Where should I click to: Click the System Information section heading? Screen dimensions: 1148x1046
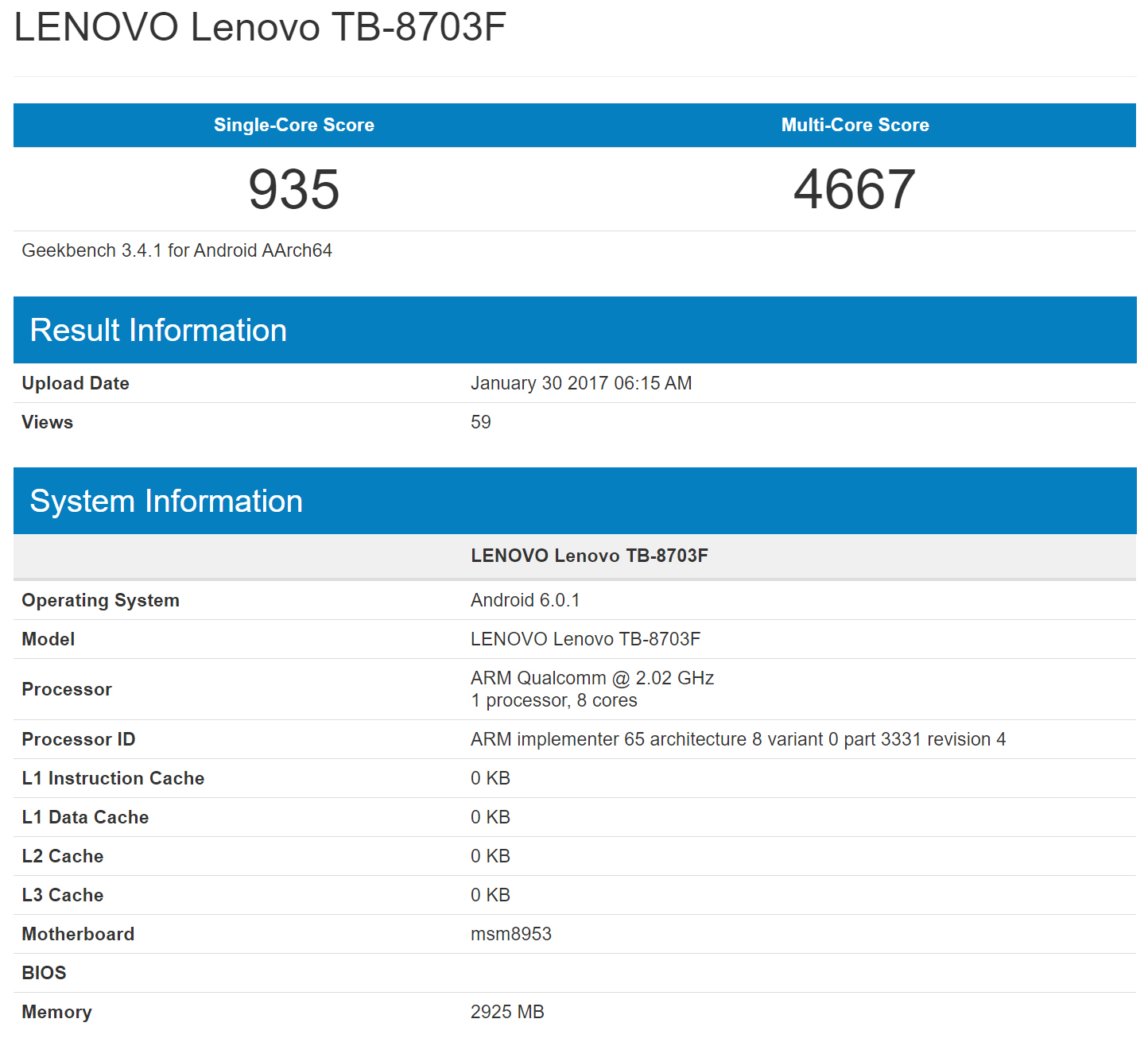pyautogui.click(x=166, y=501)
